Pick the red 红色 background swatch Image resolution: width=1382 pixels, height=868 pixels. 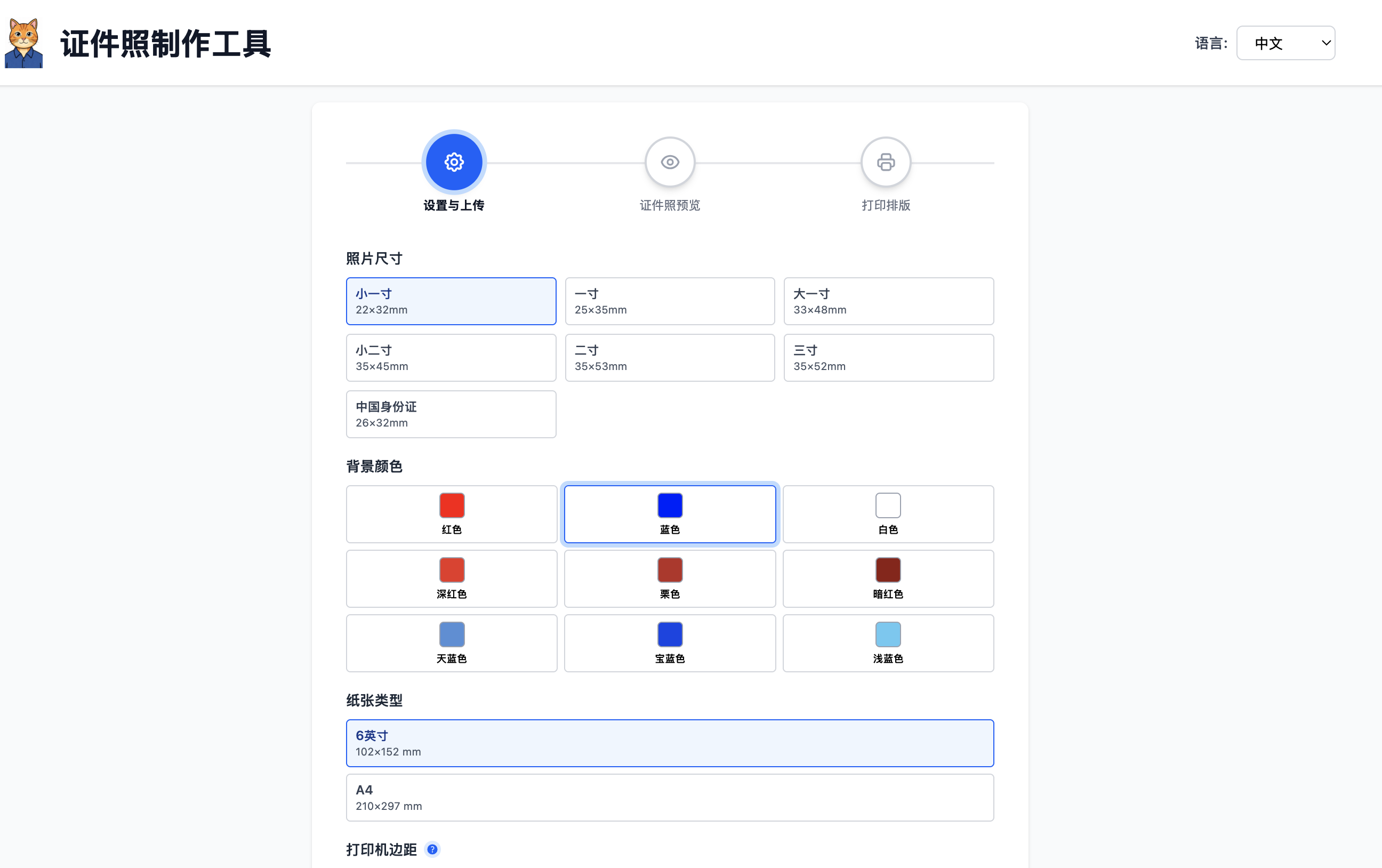pyautogui.click(x=451, y=514)
